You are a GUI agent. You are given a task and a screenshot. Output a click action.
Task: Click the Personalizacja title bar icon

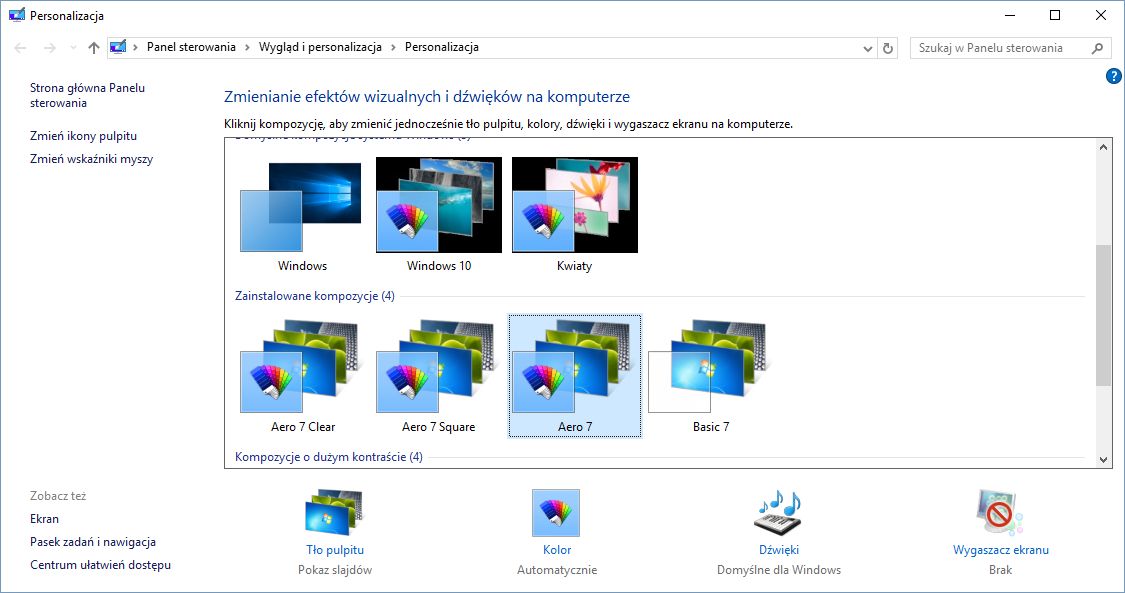click(x=17, y=15)
